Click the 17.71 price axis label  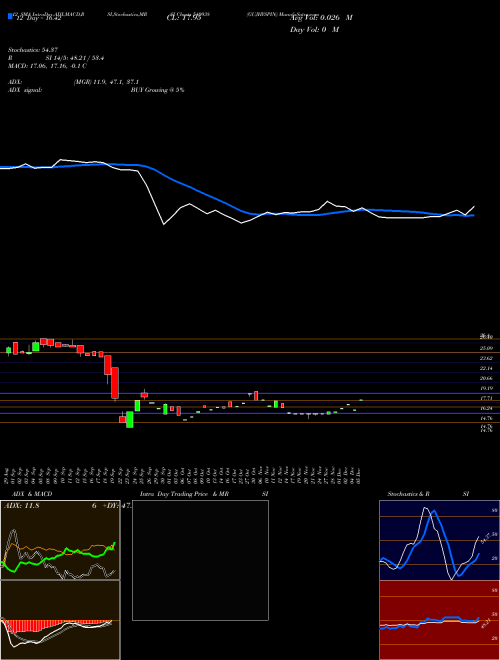pyautogui.click(x=487, y=398)
